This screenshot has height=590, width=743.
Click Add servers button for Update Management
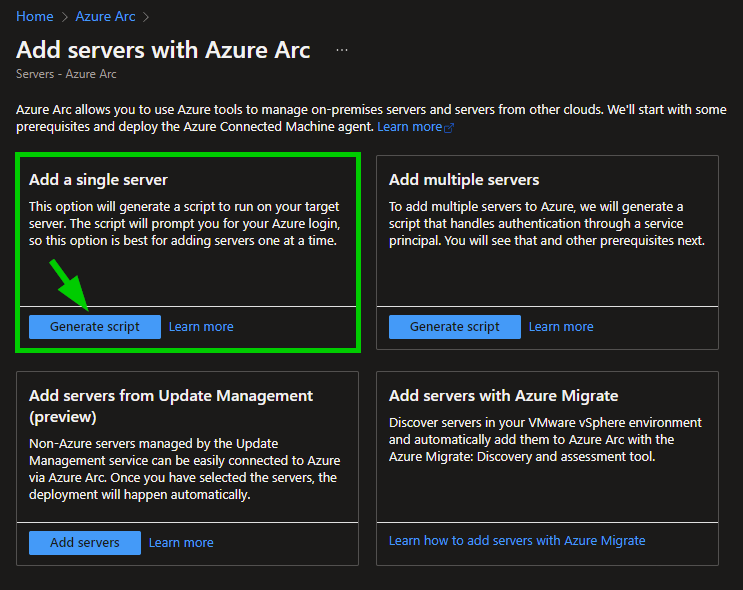coord(85,543)
